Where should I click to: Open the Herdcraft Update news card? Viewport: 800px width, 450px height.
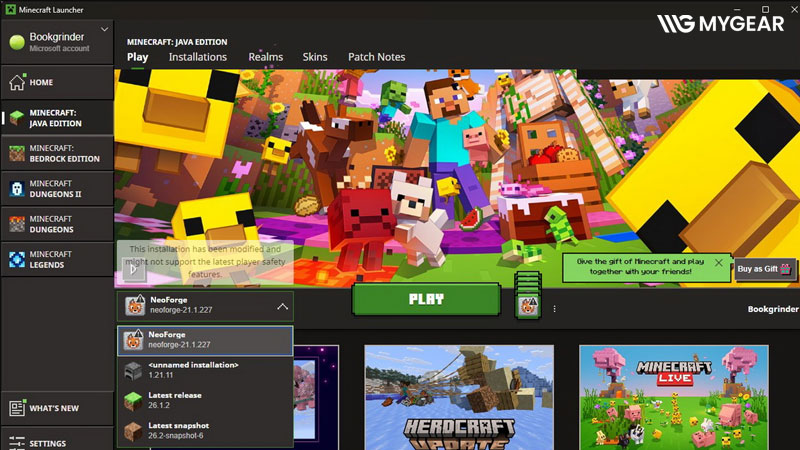pyautogui.click(x=459, y=397)
